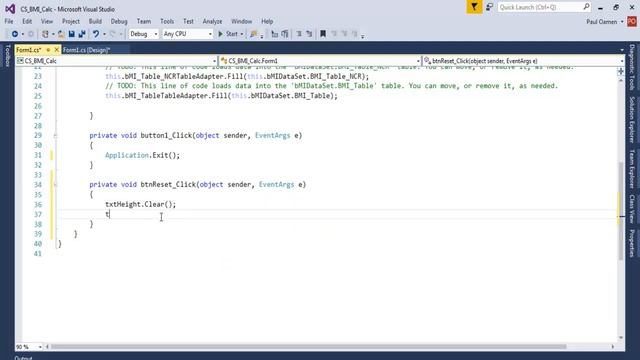Click the Open File toolbar icon

61,34
